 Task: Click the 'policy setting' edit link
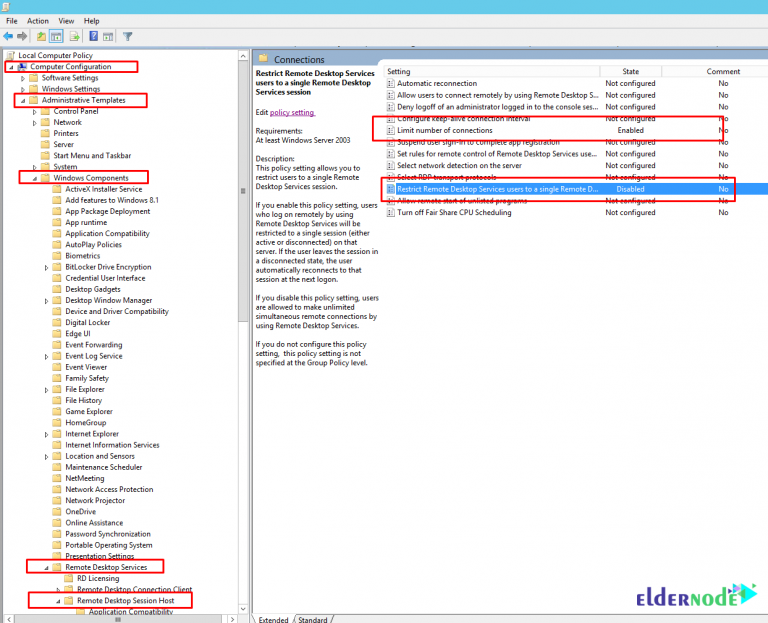(292, 113)
